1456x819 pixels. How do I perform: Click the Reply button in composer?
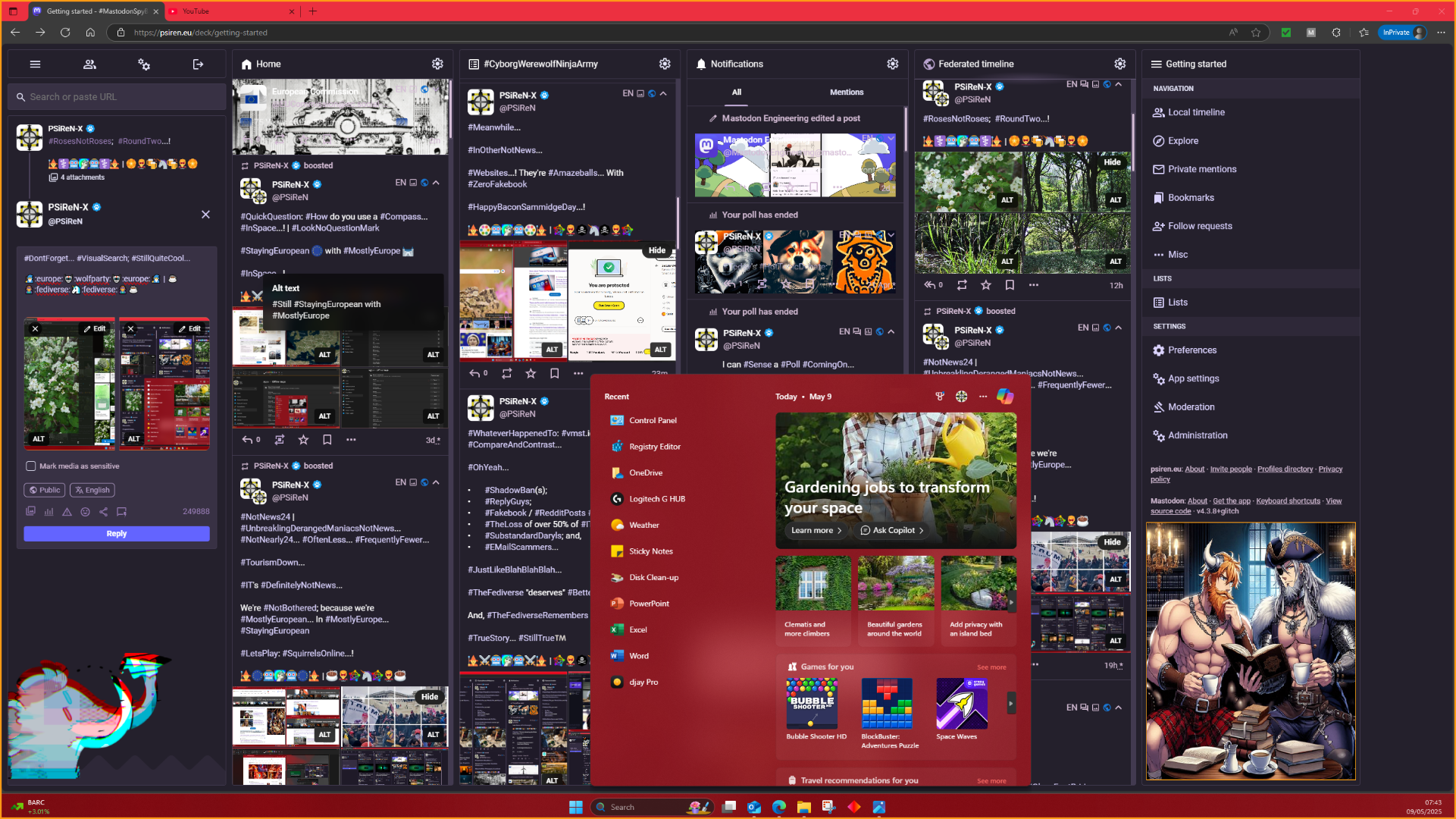tap(117, 534)
